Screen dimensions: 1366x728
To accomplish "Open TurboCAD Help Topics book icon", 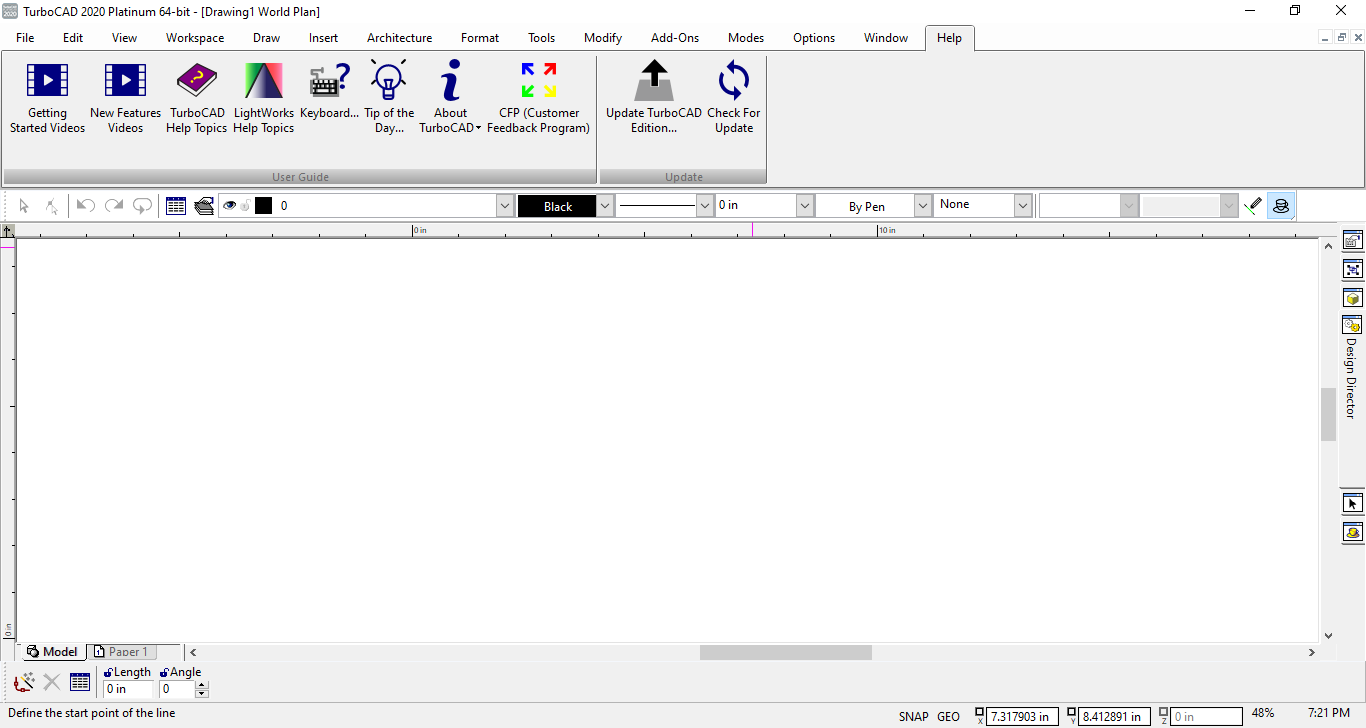I will [x=197, y=80].
